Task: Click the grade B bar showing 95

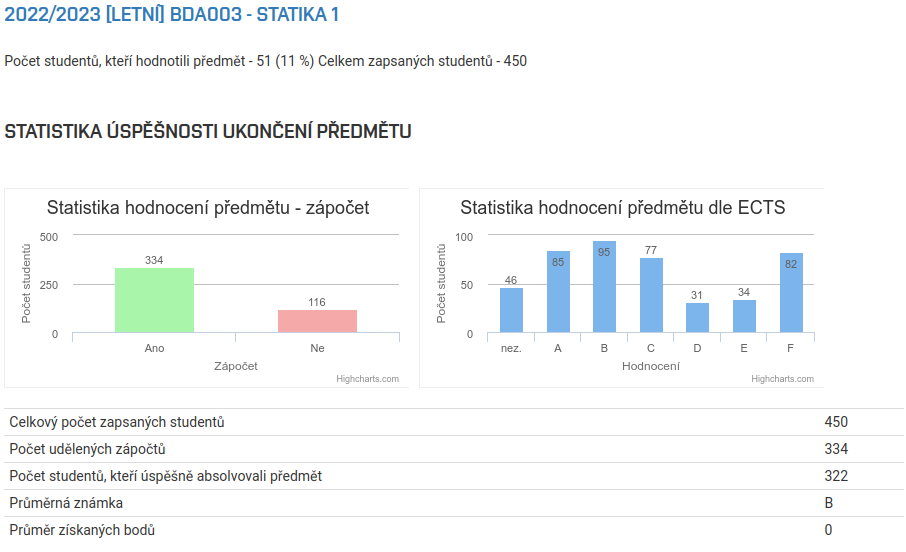Action: pos(604,287)
